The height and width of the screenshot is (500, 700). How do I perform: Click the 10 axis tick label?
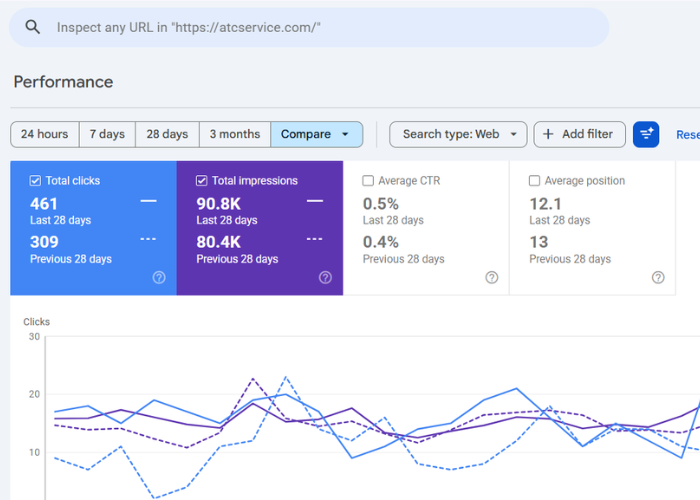(x=34, y=452)
